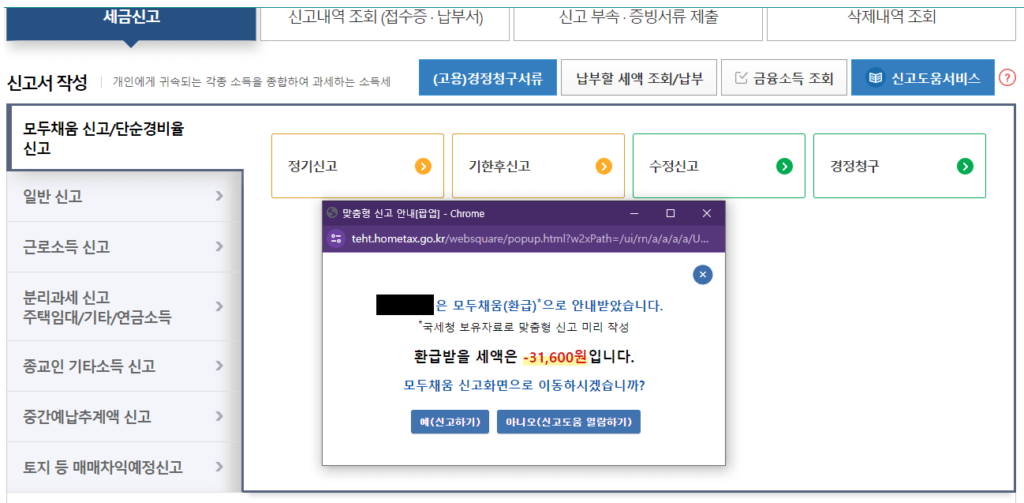Click the 금융소득 조회 button
This screenshot has width=1024, height=503.
point(784,78)
